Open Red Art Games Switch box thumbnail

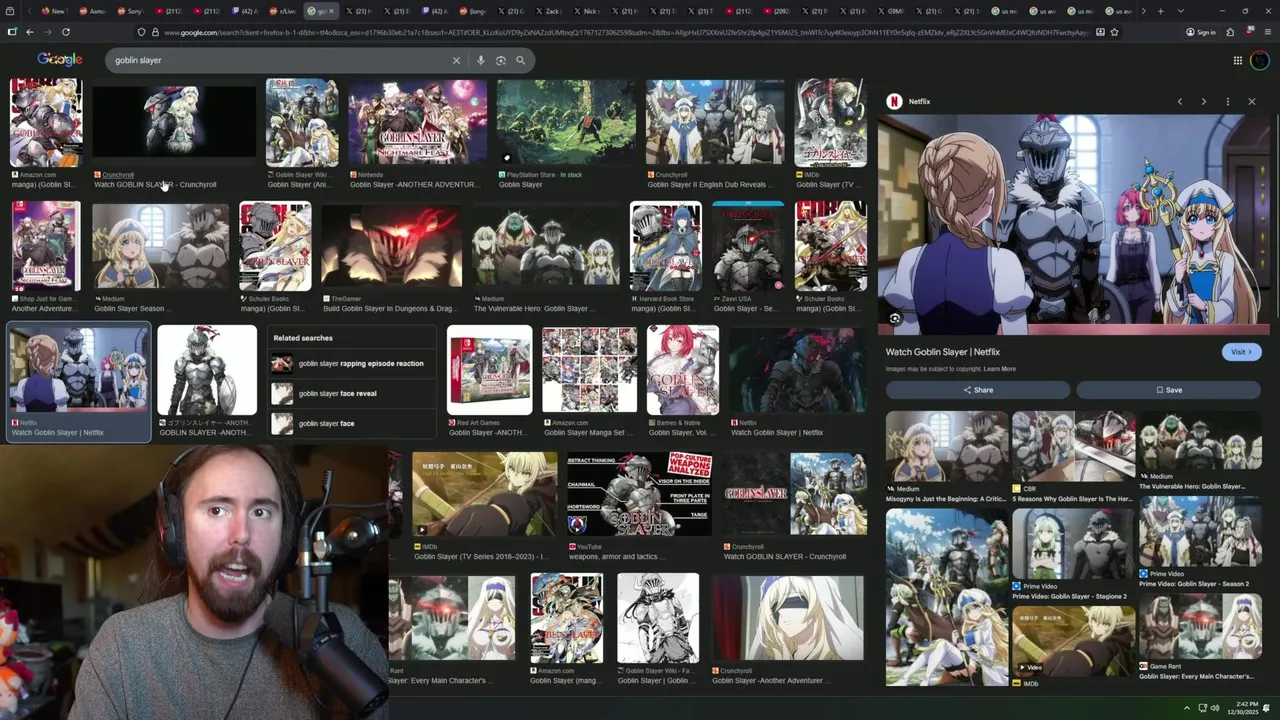click(x=490, y=370)
